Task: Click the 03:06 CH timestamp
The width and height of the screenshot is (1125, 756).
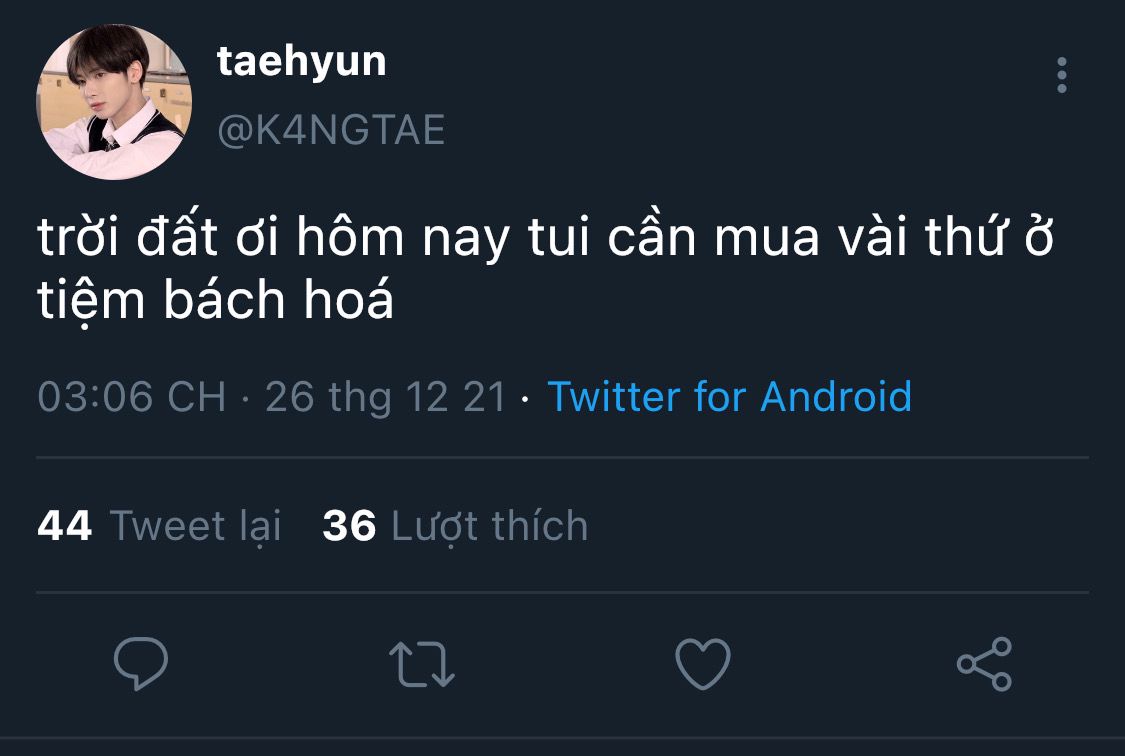Action: [132, 397]
